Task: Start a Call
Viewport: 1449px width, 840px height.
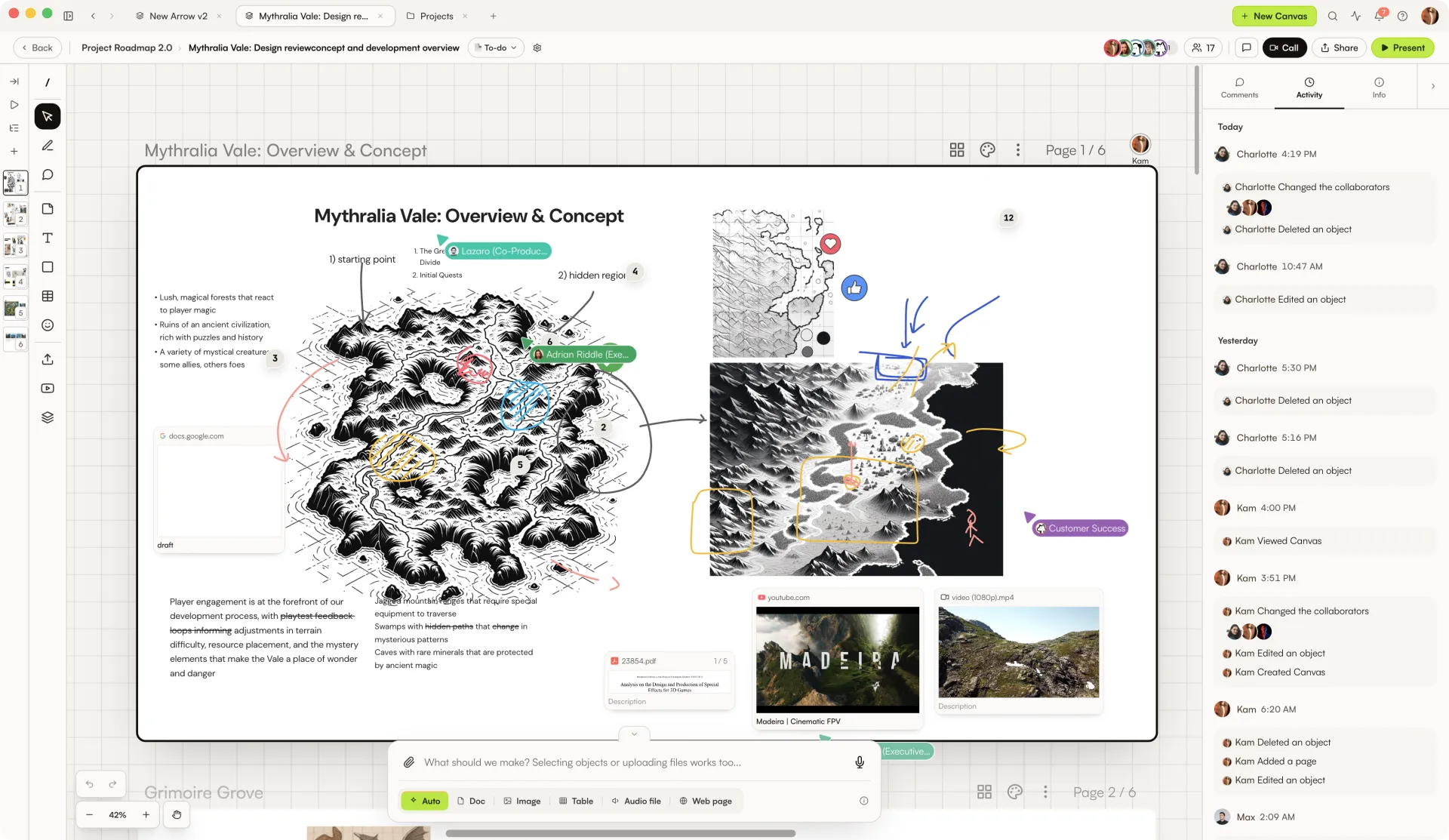Action: click(x=1284, y=48)
